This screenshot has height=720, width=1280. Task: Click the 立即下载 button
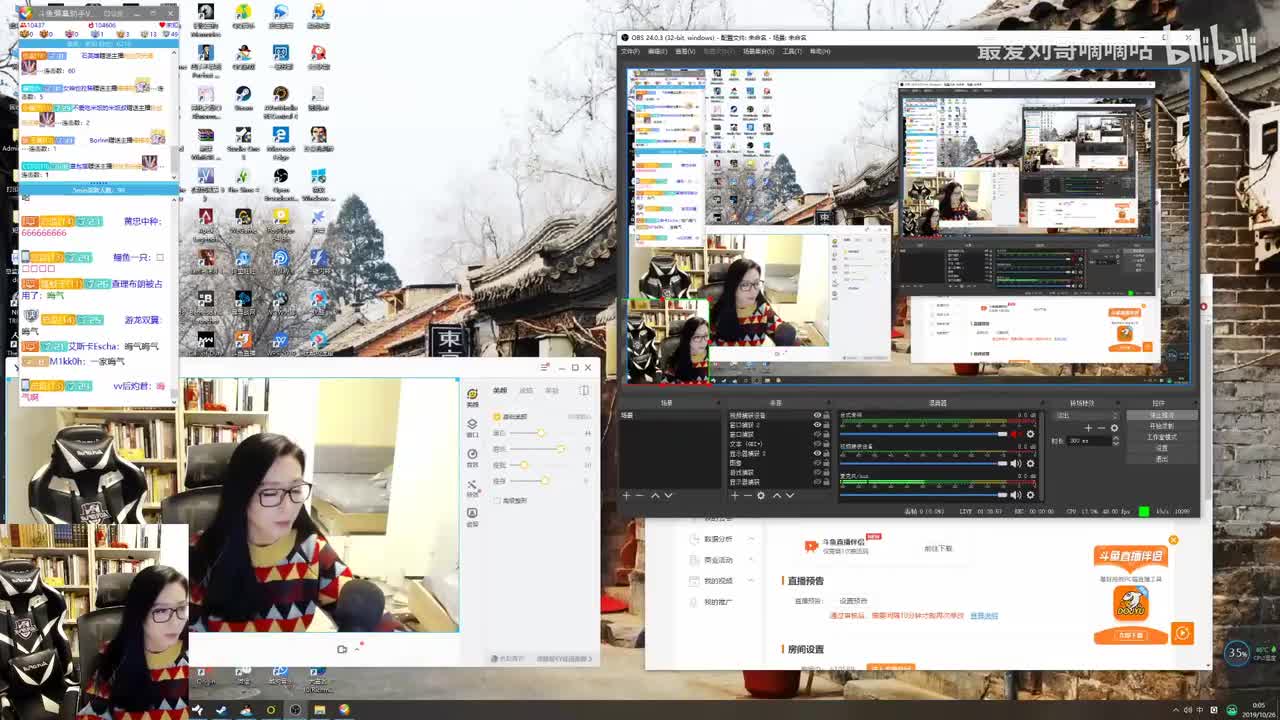tap(1131, 635)
